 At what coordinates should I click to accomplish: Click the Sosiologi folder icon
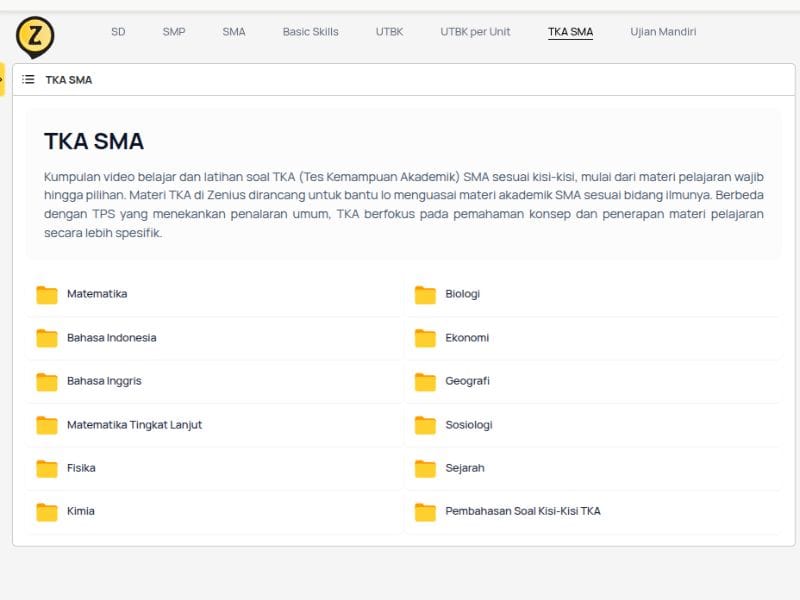click(425, 425)
